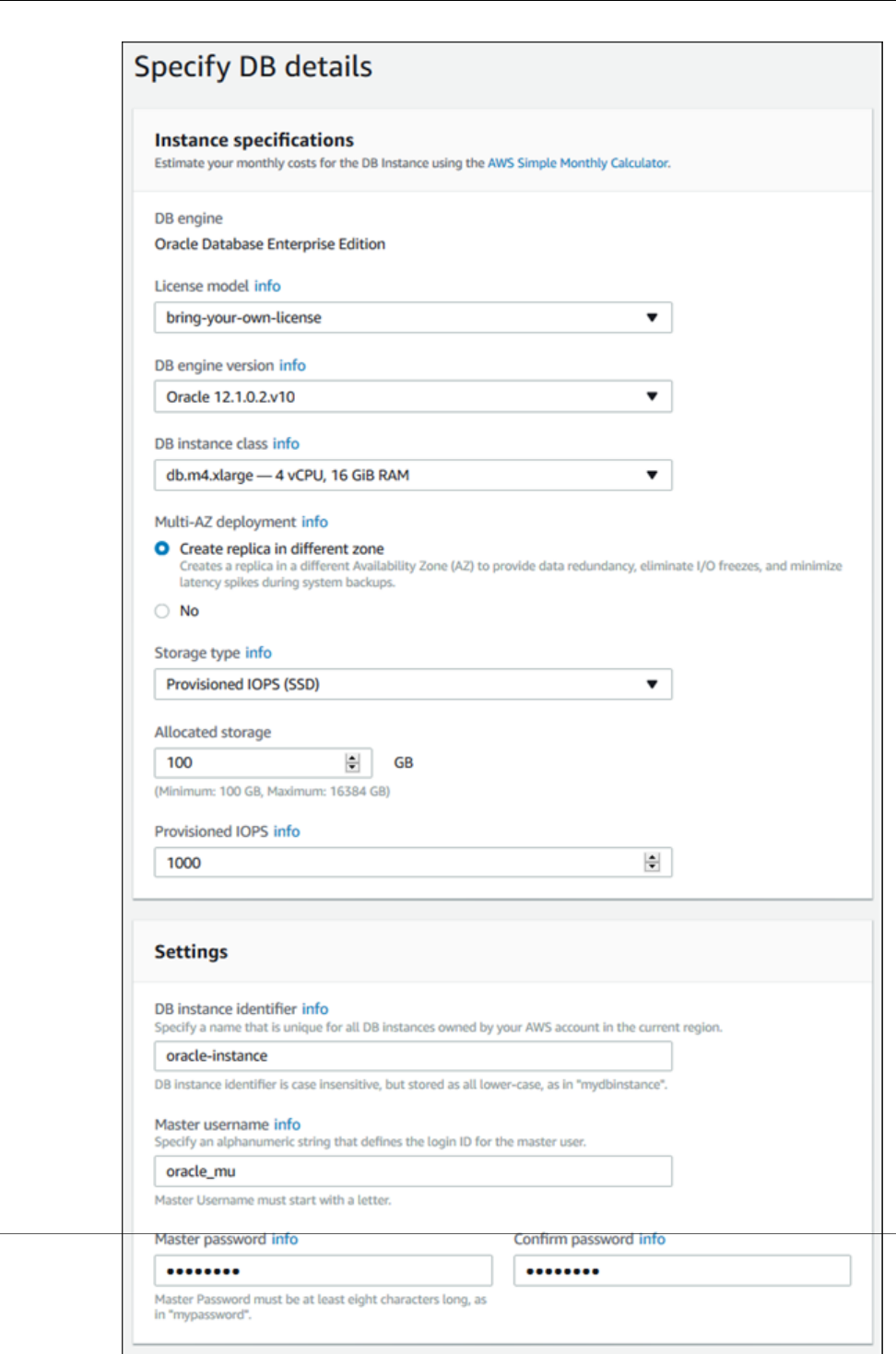Click the Provisioned IOPS stepper arrows
This screenshot has width=896, height=1354.
pos(652,863)
